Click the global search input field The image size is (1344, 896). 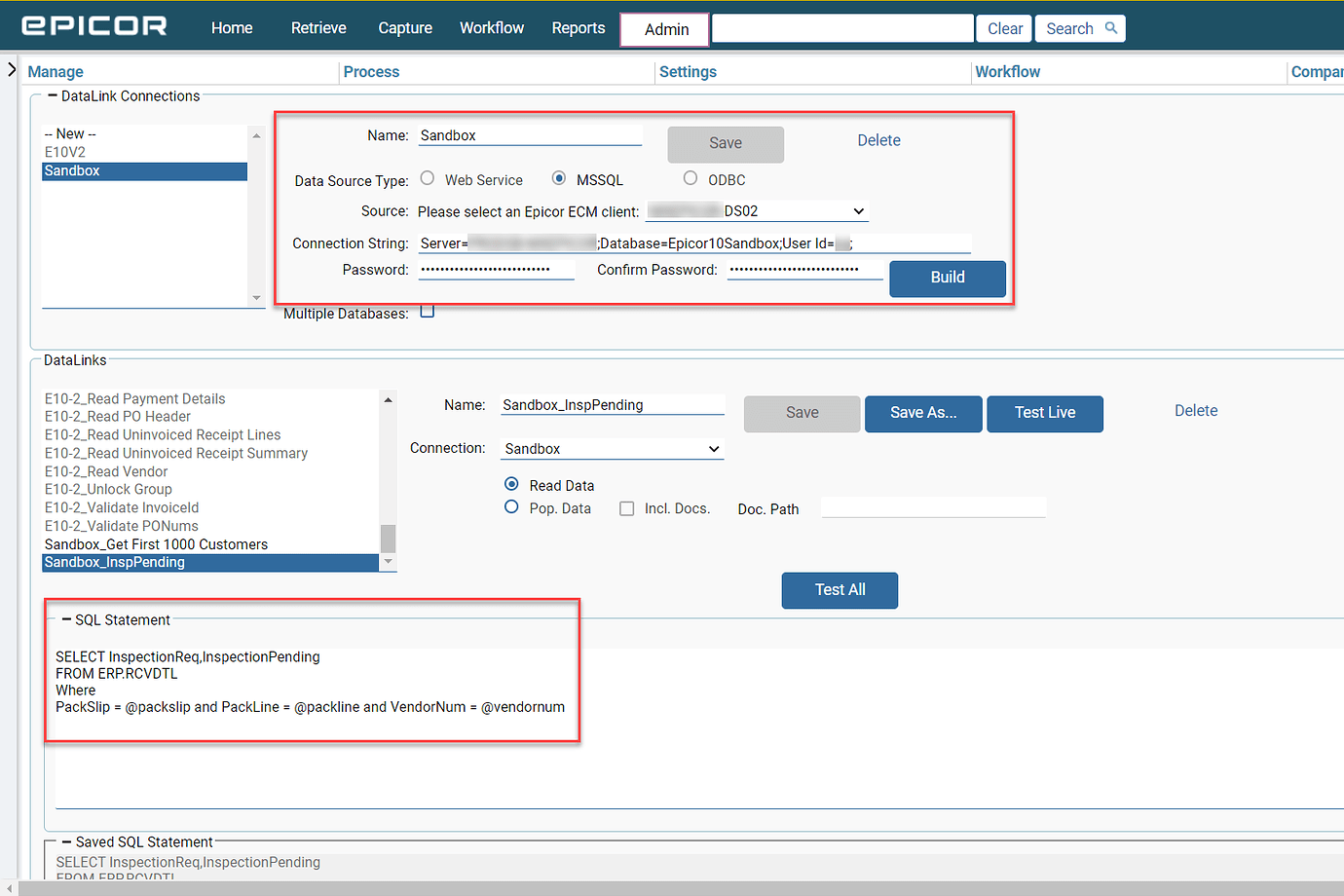click(x=841, y=28)
